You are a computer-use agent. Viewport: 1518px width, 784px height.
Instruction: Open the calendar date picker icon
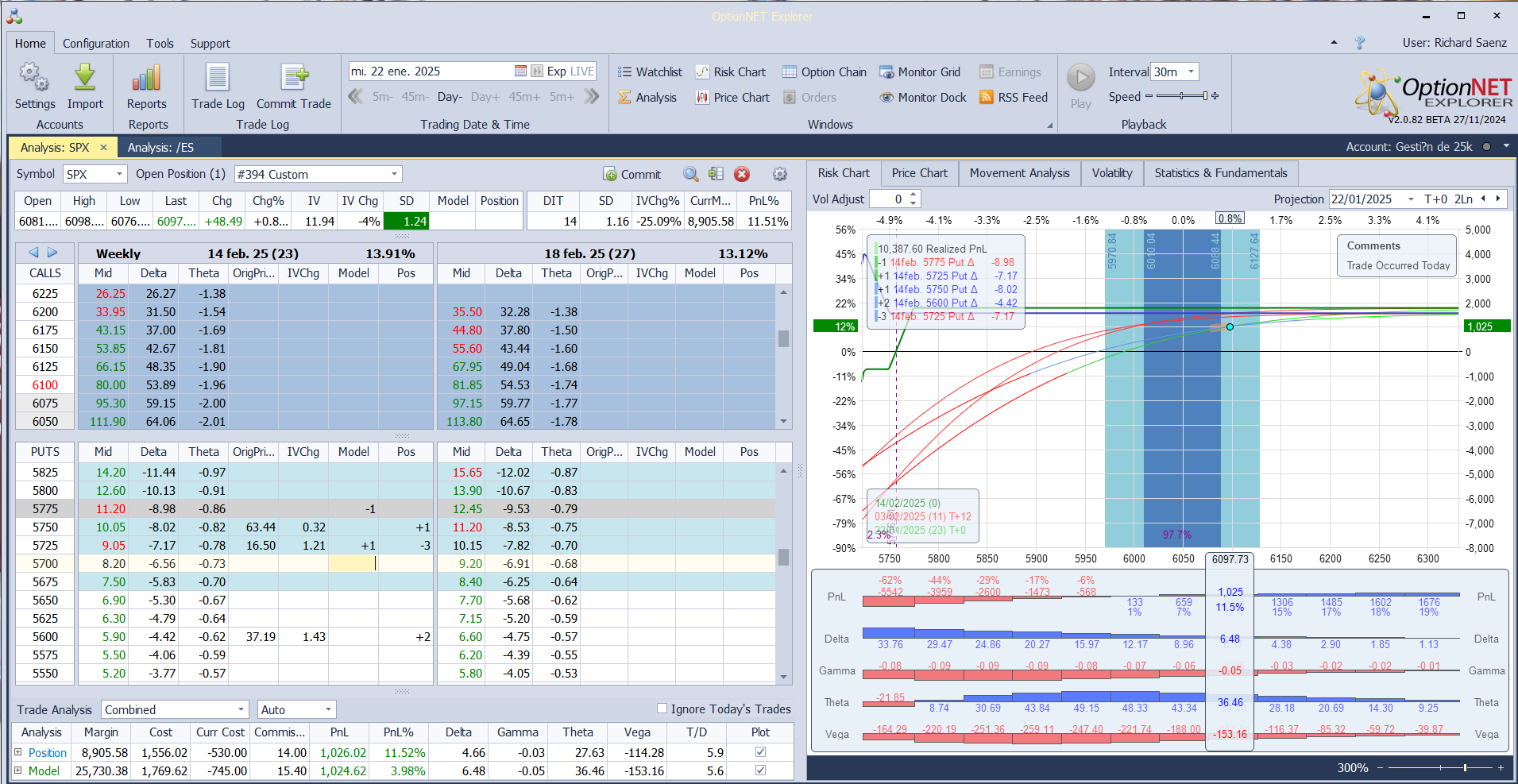520,71
